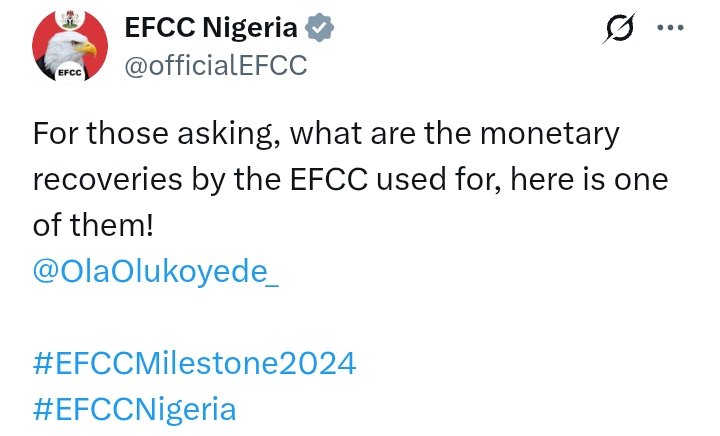Click the eagle's yellow beak in avatar
The image size is (720, 436).
[x=88, y=48]
